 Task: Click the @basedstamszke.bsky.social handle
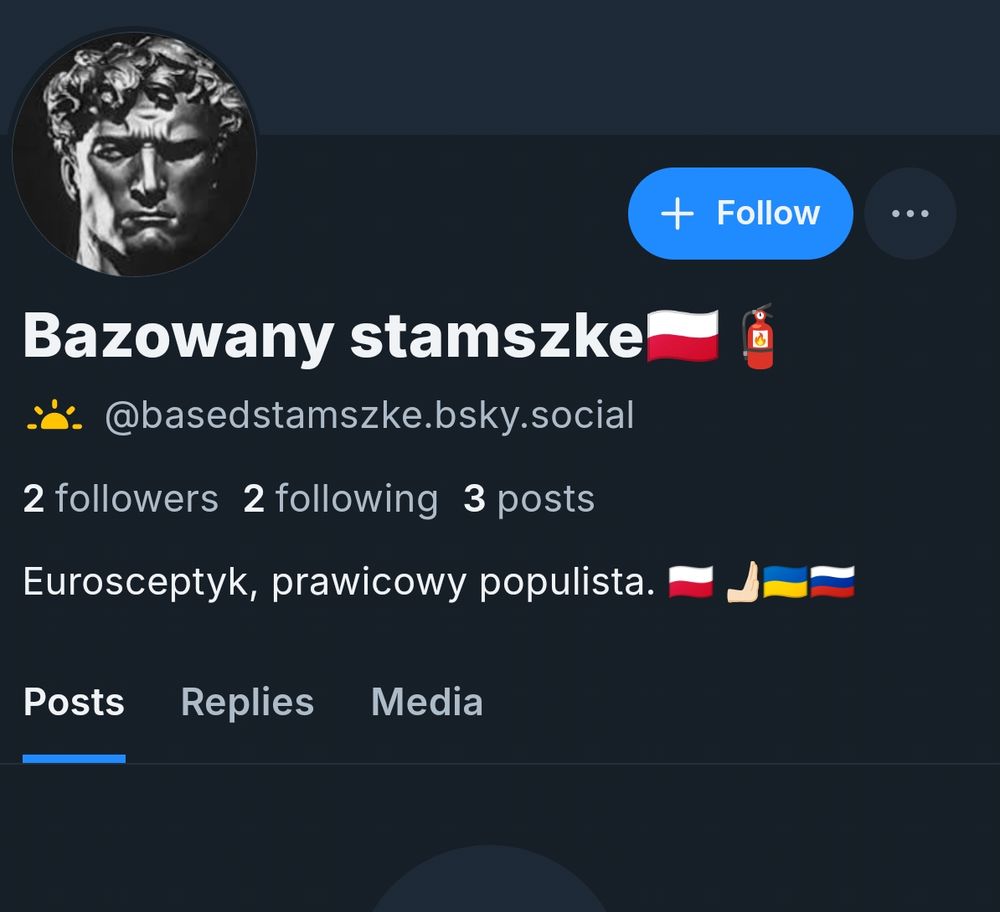point(369,416)
